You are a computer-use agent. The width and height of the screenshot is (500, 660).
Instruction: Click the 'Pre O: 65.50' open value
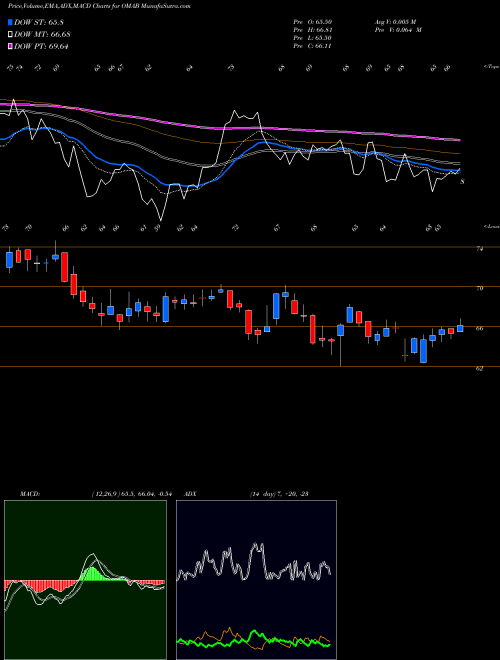coord(313,22)
